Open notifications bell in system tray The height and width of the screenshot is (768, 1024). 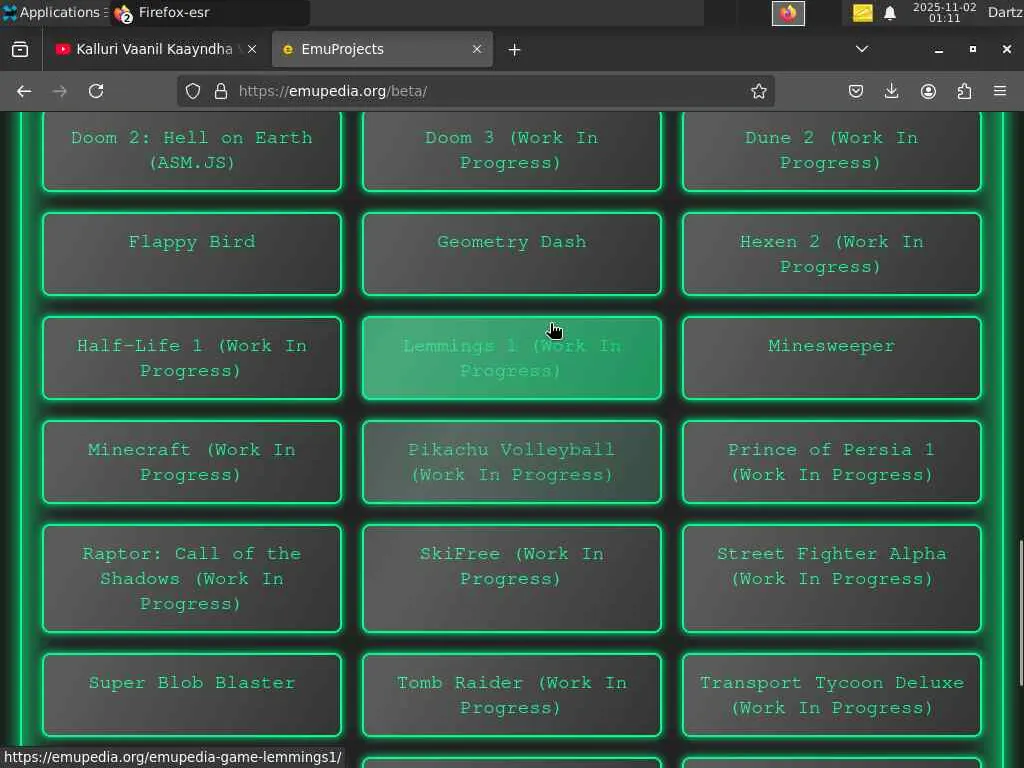(x=889, y=13)
